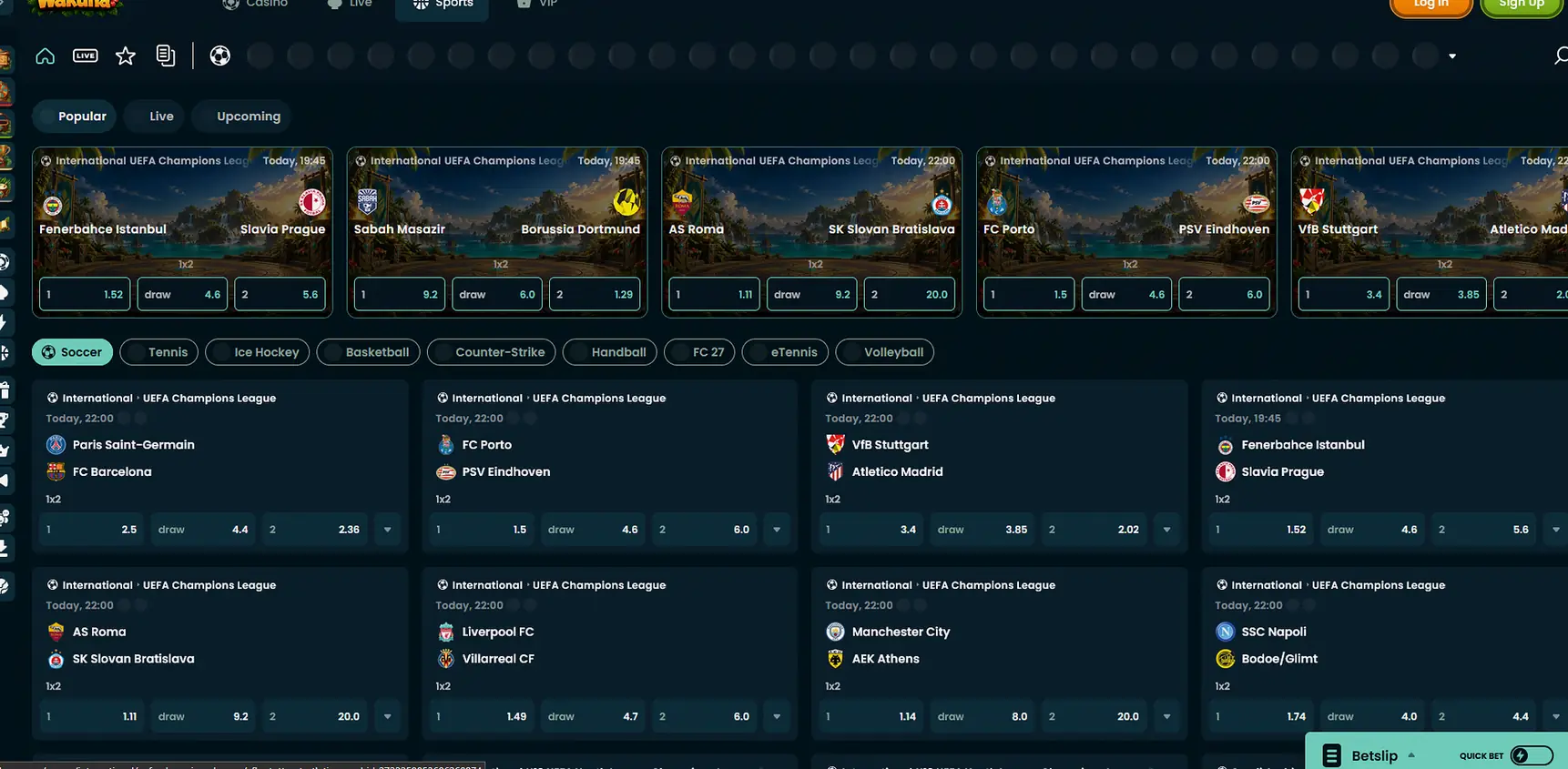Bet on draw 4.4 for PSG vs Barcelona
The image size is (1568, 769).
click(203, 530)
